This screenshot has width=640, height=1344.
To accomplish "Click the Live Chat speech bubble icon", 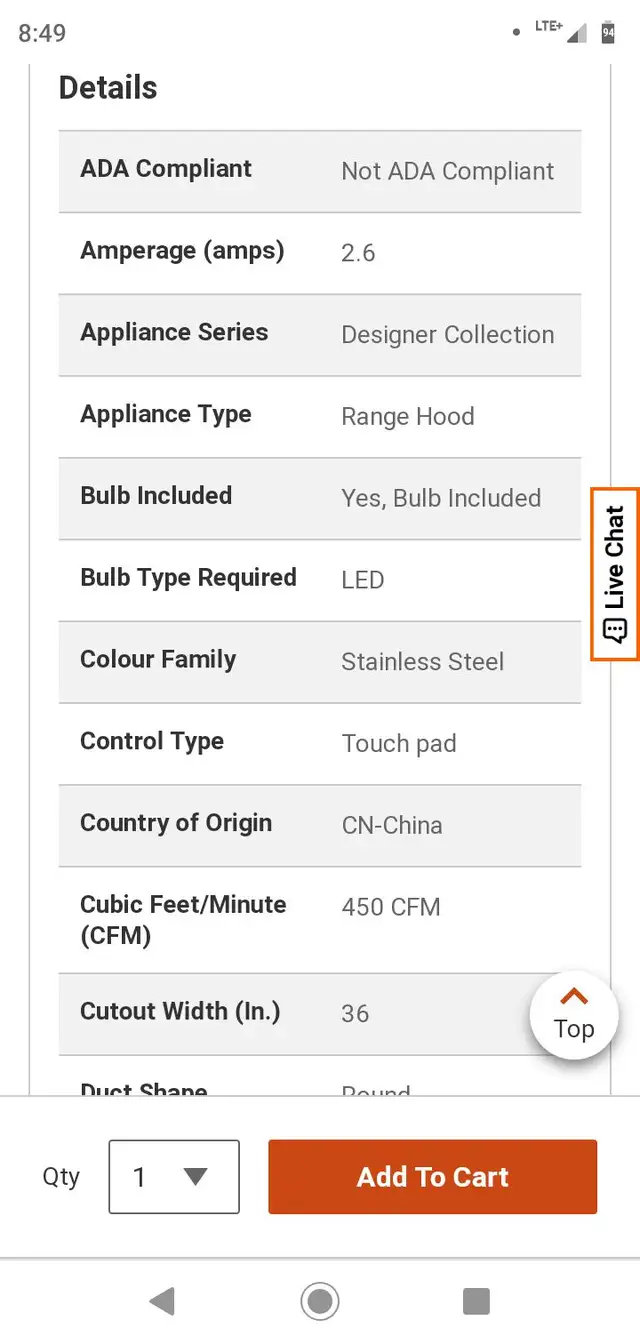I will pos(615,631).
